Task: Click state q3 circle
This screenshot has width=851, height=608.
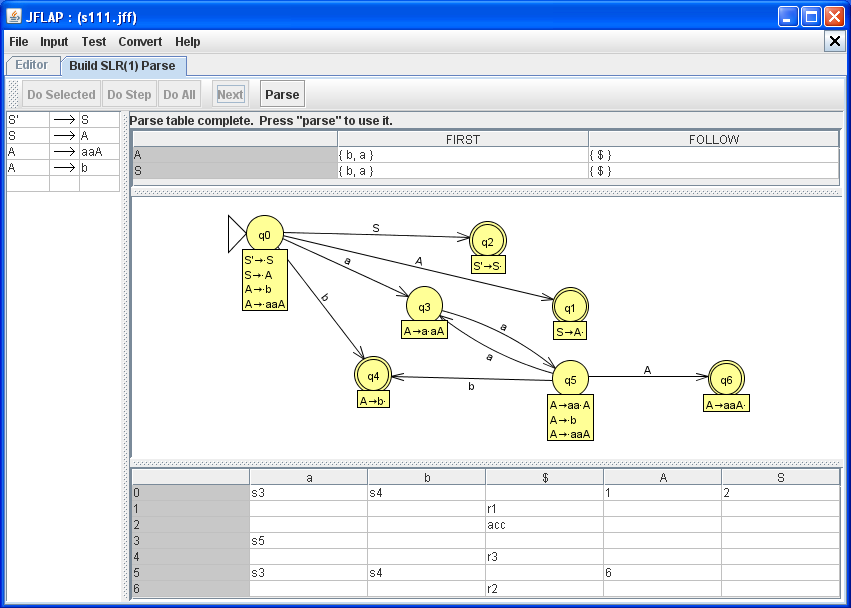Action: coord(424,306)
